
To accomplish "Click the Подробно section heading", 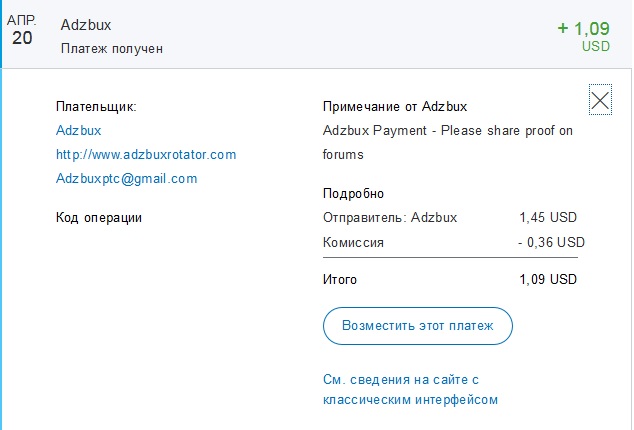I will point(353,193).
